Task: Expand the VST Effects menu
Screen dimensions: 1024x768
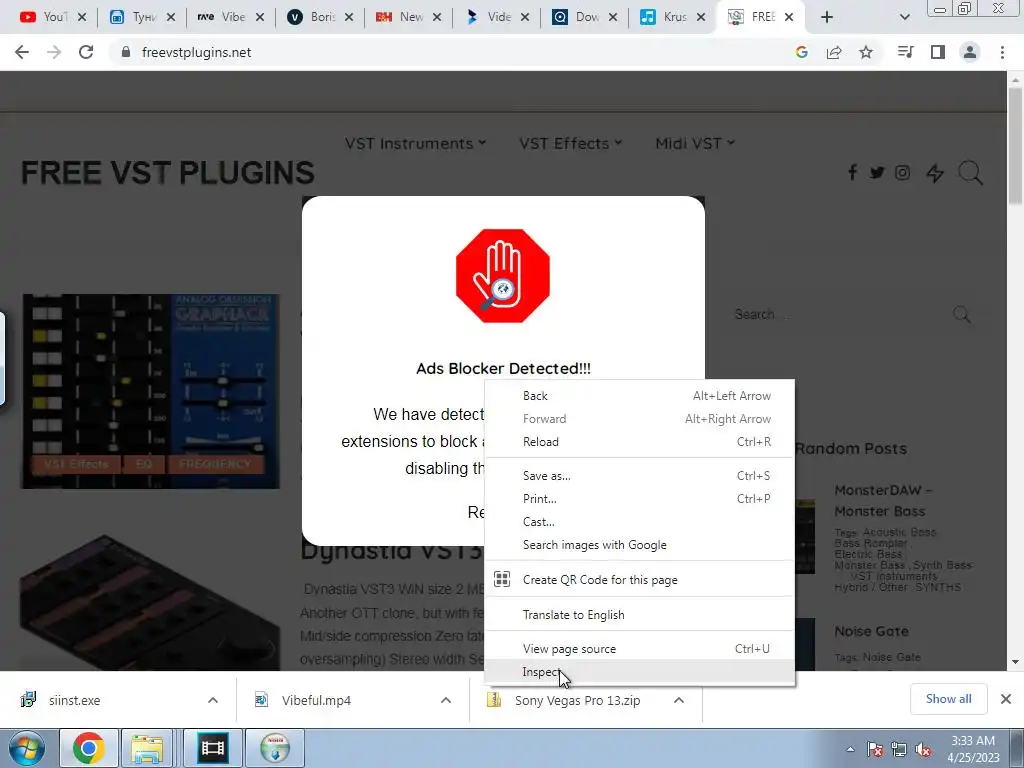Action: (x=570, y=143)
